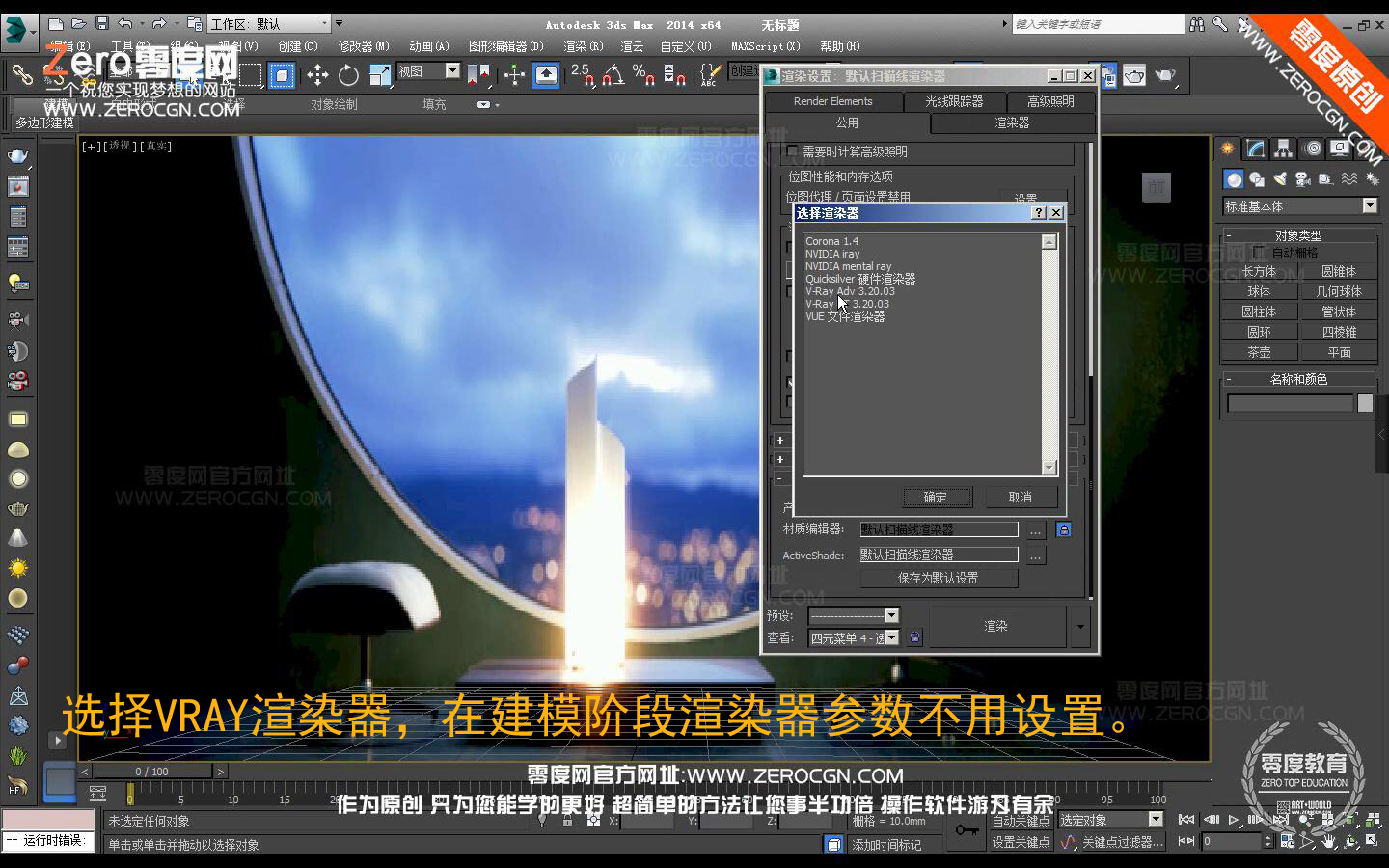Enable compute advanced lighting when required checkbox
The height and width of the screenshot is (868, 1389).
click(x=793, y=151)
